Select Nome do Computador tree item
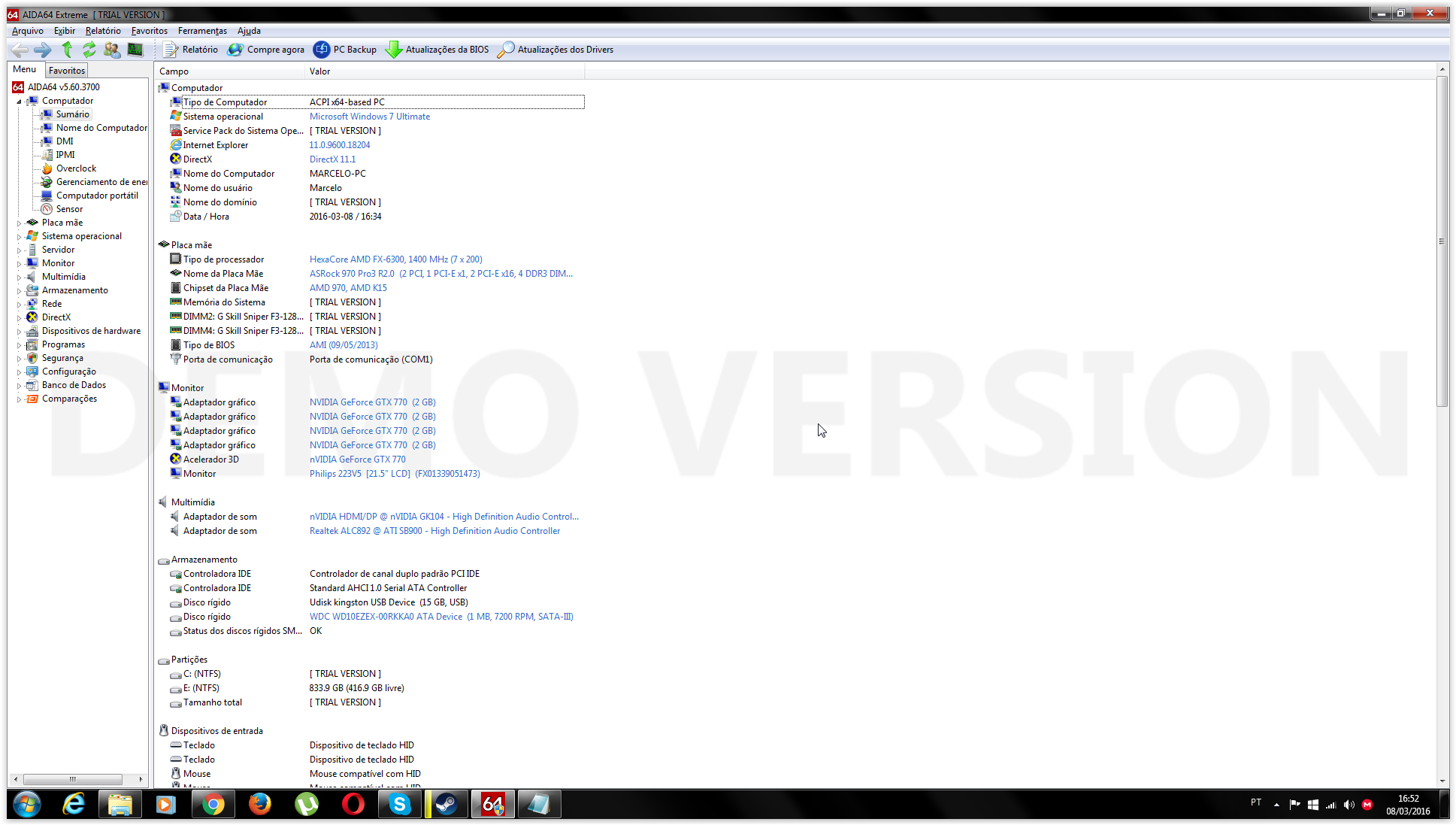The width and height of the screenshot is (1456, 825). point(101,128)
